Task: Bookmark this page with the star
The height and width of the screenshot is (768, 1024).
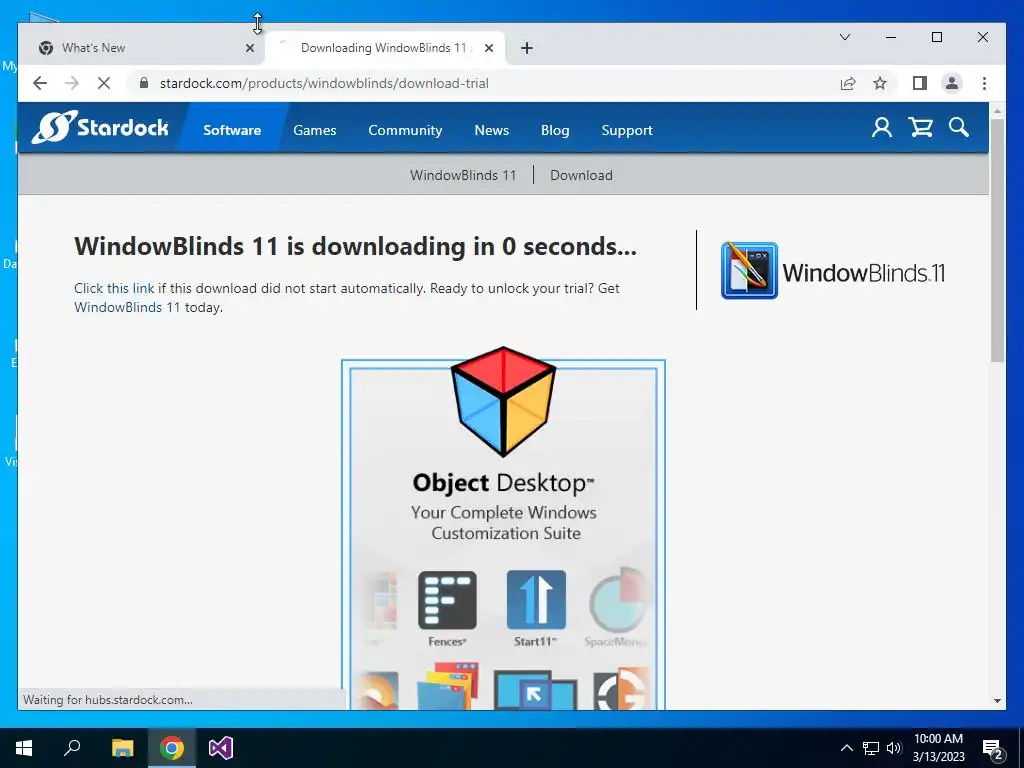Action: (880, 84)
